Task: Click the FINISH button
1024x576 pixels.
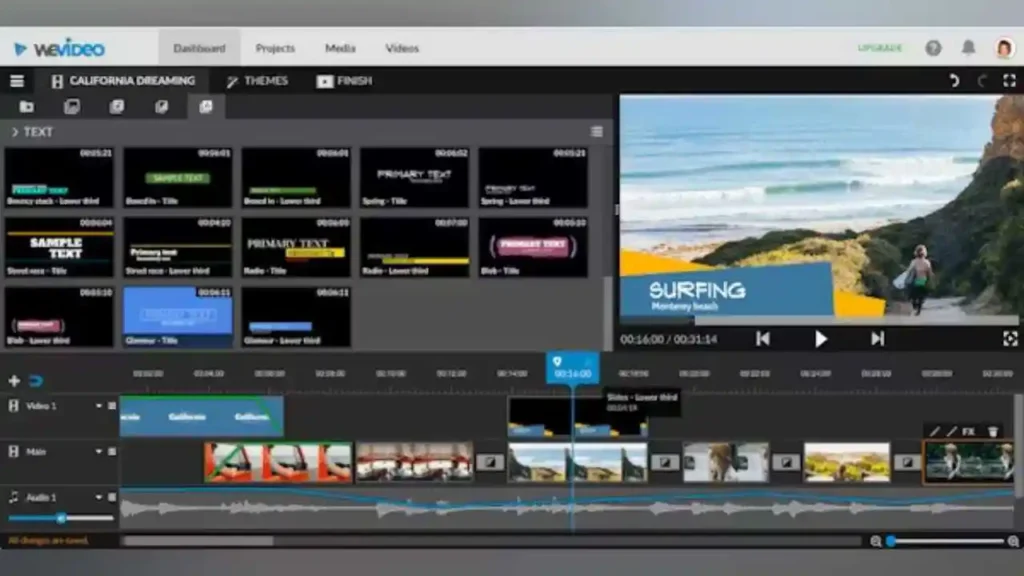Action: click(344, 81)
